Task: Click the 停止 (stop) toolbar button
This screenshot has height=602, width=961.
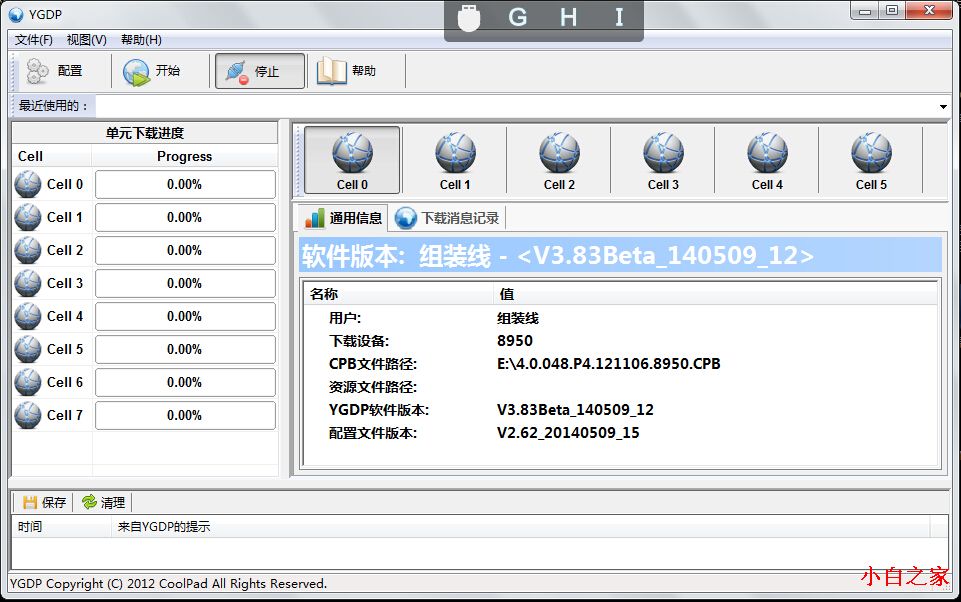Action: [x=259, y=71]
